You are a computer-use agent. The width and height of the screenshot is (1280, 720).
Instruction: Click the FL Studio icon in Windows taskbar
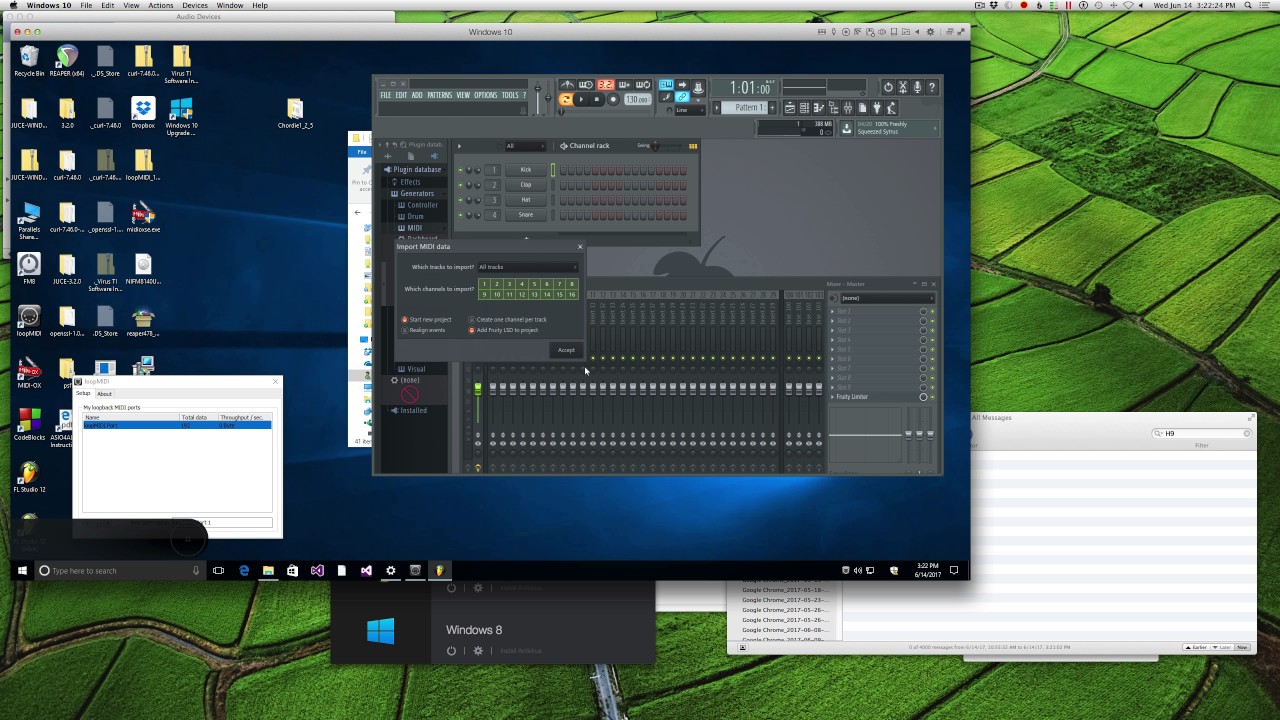point(439,571)
